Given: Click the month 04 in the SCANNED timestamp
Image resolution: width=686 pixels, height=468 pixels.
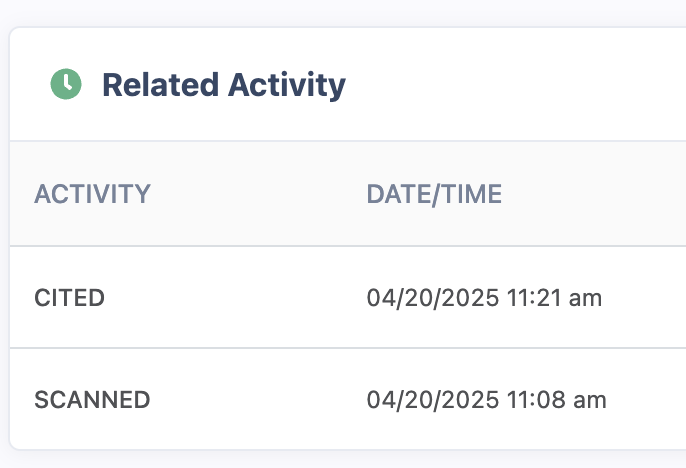Looking at the screenshot, I should (x=379, y=400).
